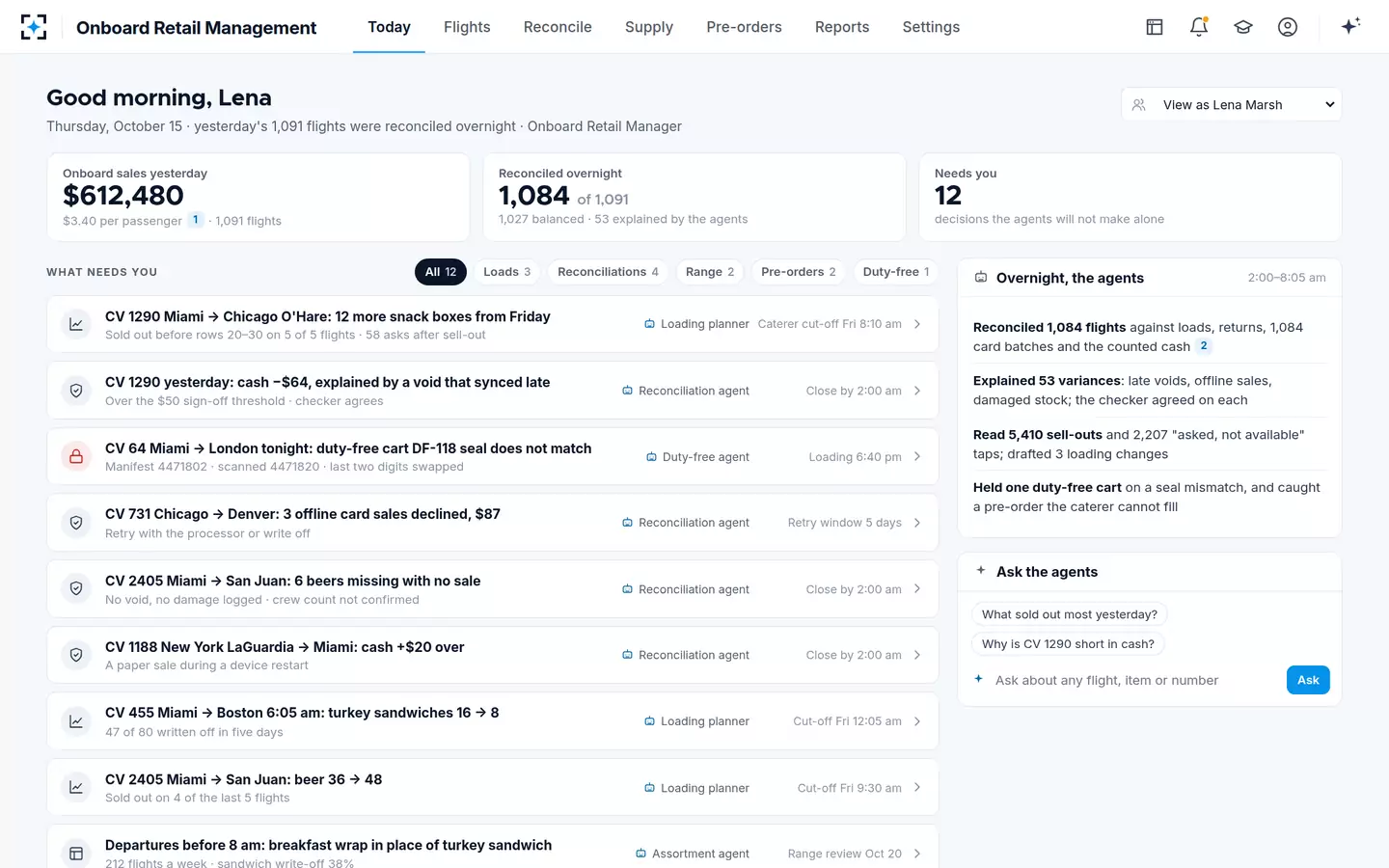Viewport: 1389px width, 868px height.
Task: Open the Settings tab
Action: (x=931, y=27)
